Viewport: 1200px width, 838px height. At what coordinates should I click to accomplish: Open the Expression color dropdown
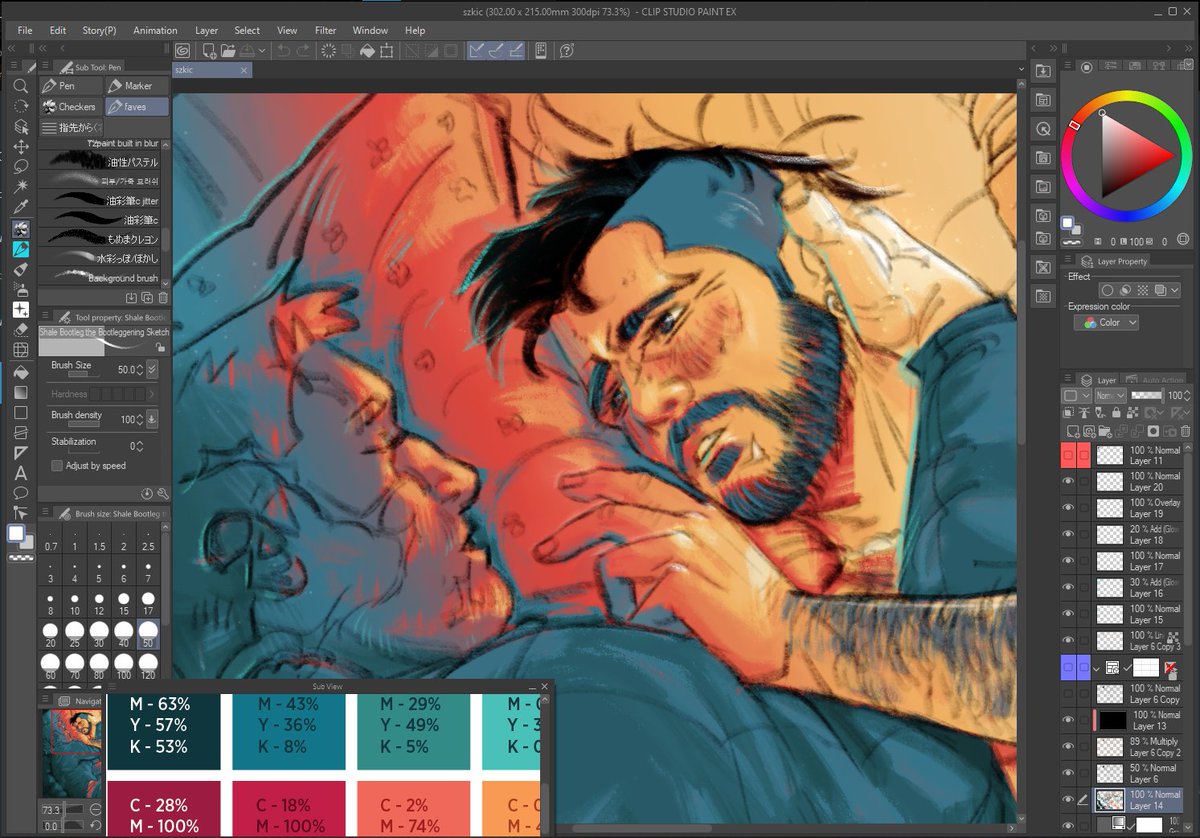click(1106, 323)
